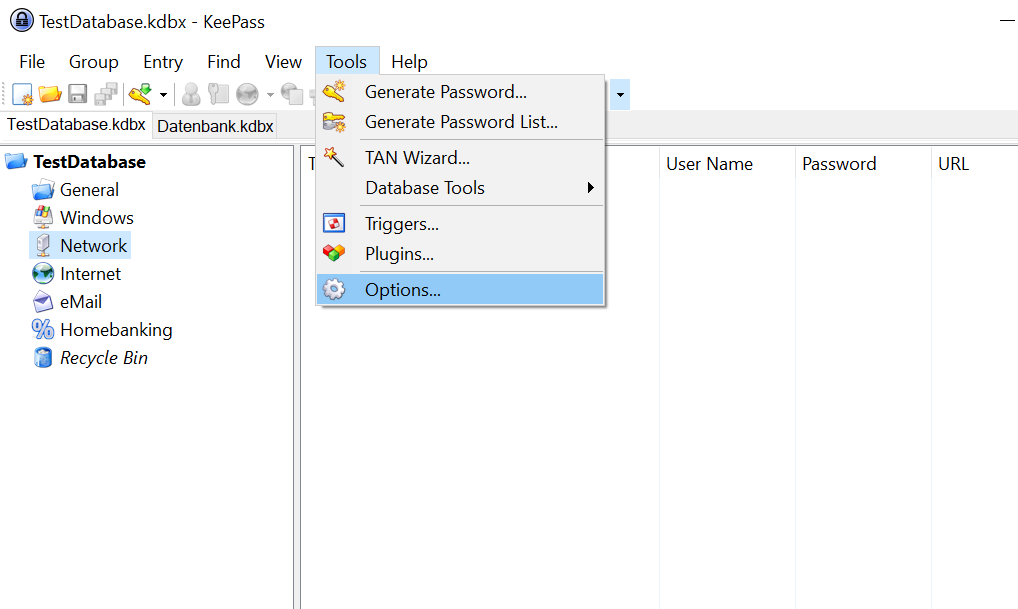Viewport: 1018px width, 609px height.
Task: Click the Network server group icon
Action: point(43,246)
